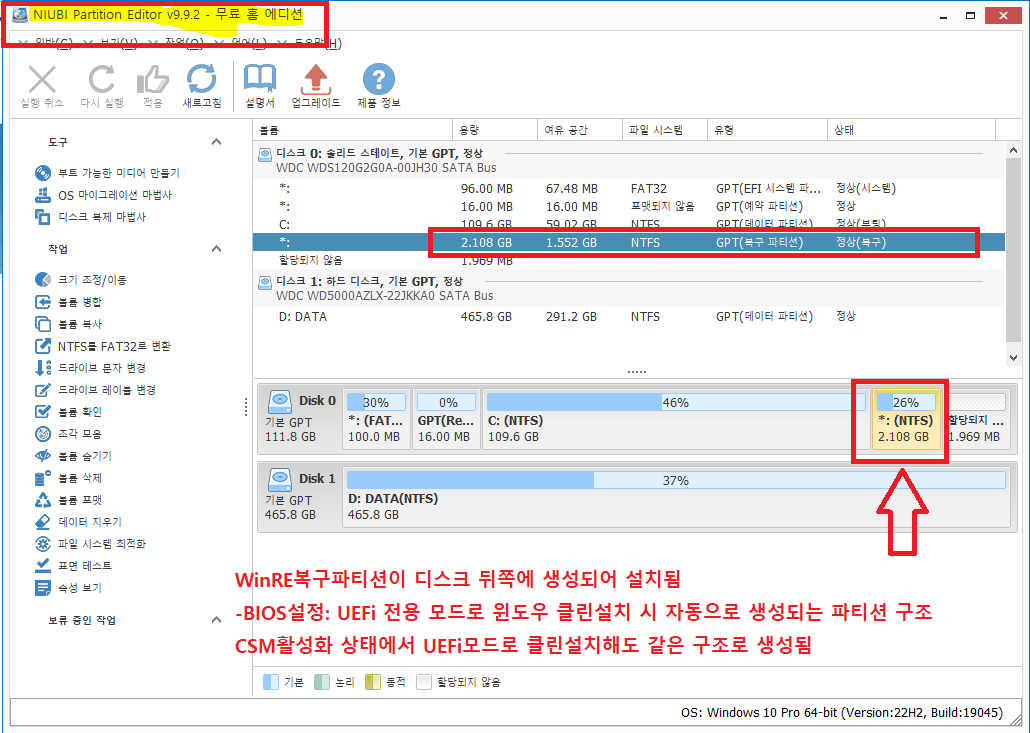Sort by 여유 공간 column header
The height and width of the screenshot is (733, 1030).
coord(580,130)
